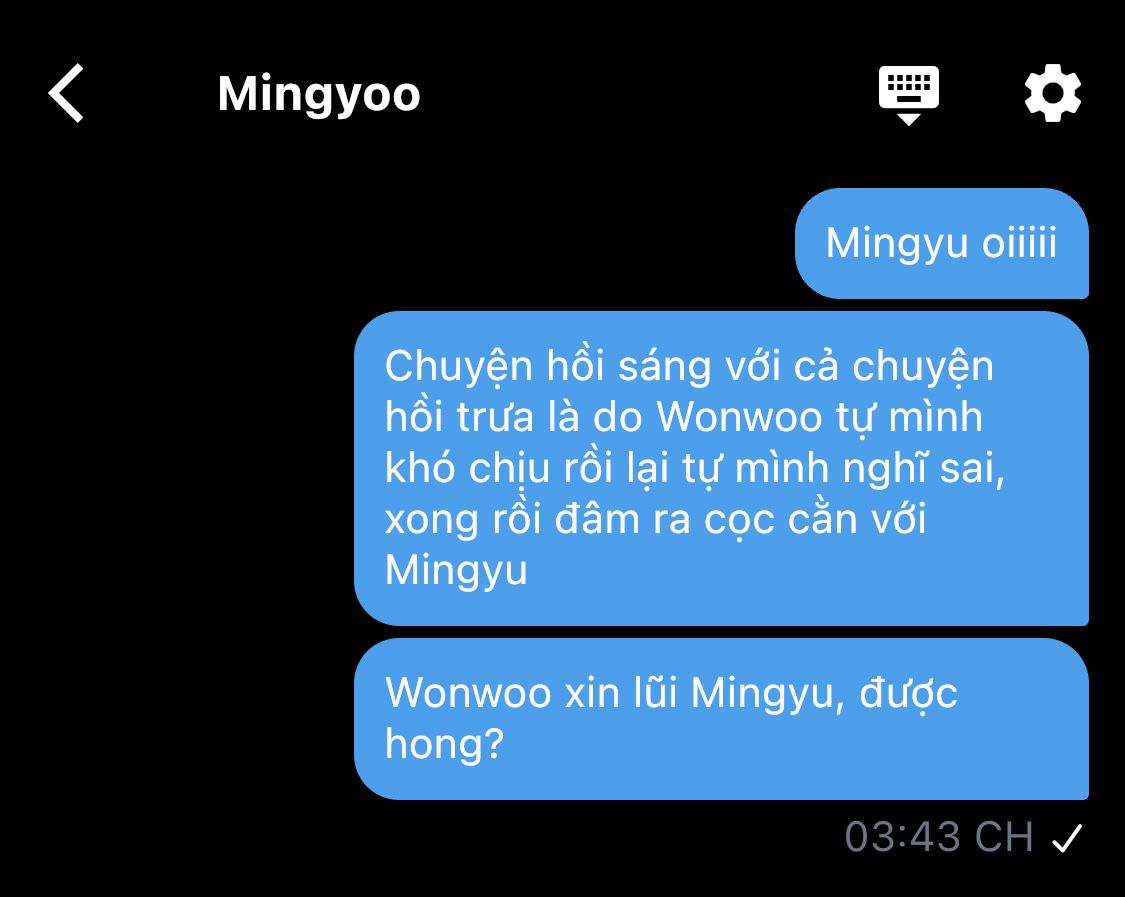Open chat settings via the gear icon
Screen dimensions: 1125x897
point(1052,93)
